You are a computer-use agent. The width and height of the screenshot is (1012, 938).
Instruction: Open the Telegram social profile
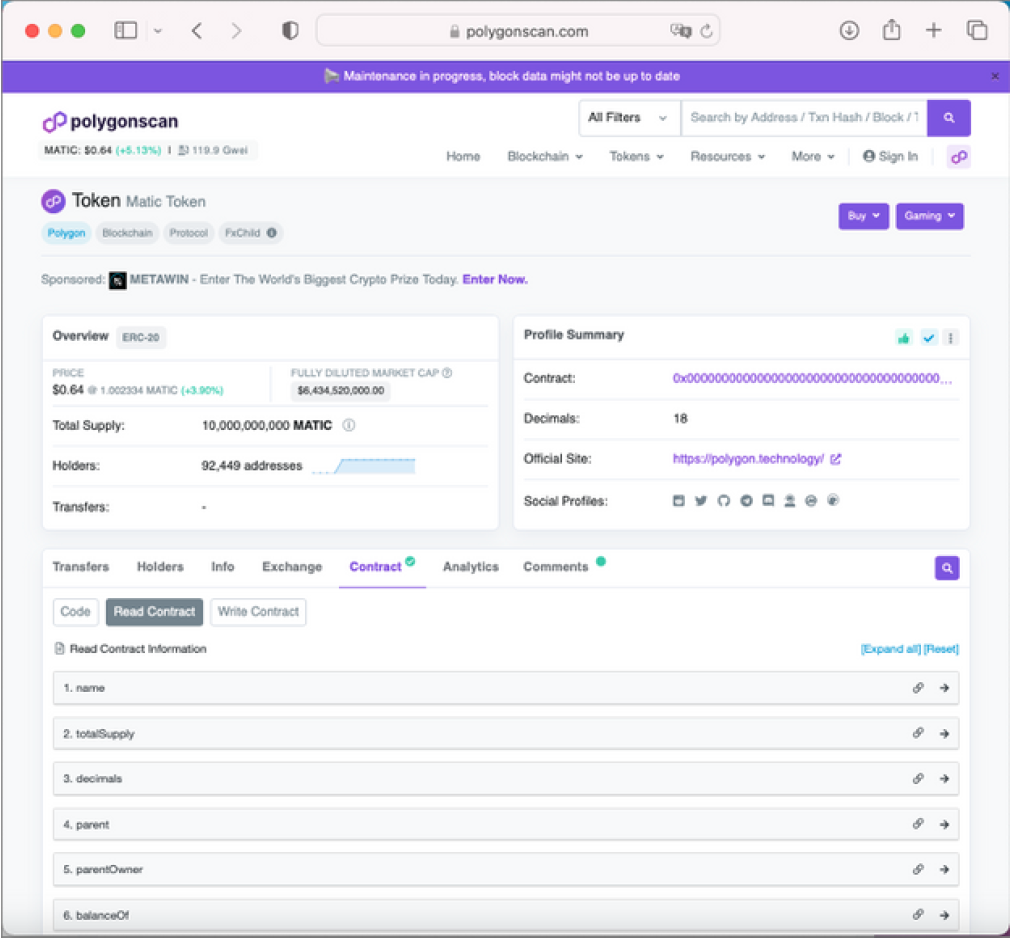tap(746, 500)
